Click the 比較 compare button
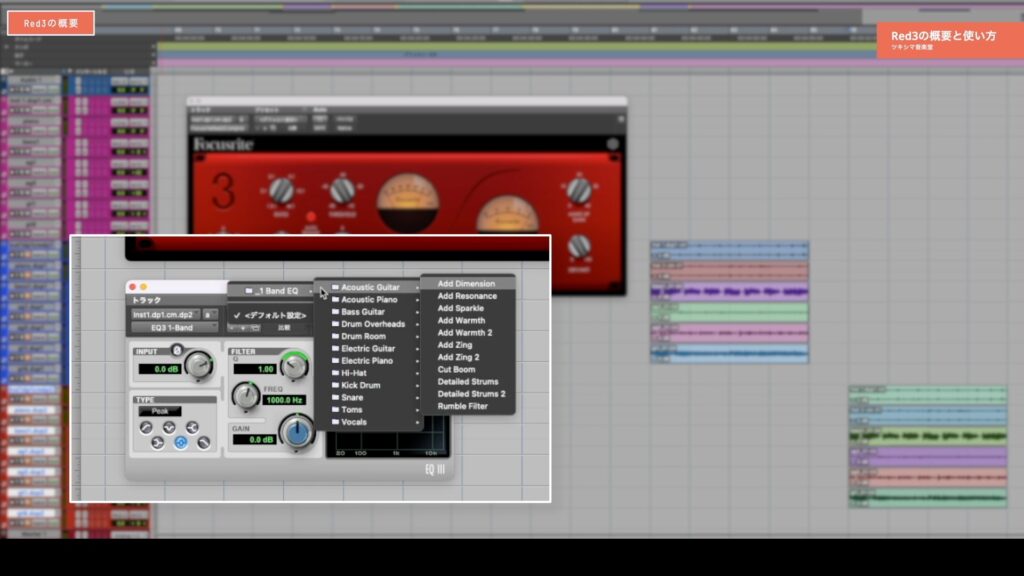 coord(284,328)
